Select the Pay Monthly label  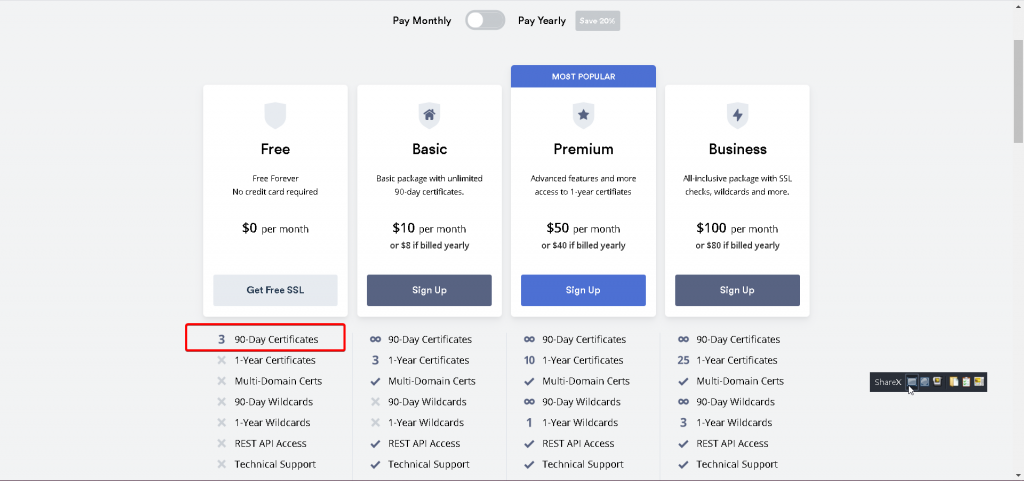coord(421,20)
